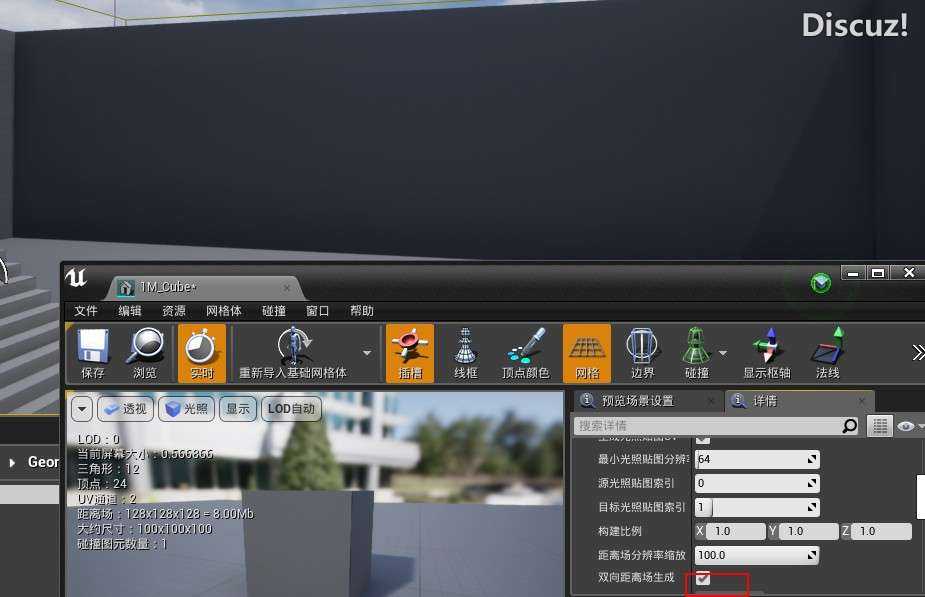Enable the 线框 (Wireframe) view icon
925x597 pixels.
click(465, 347)
